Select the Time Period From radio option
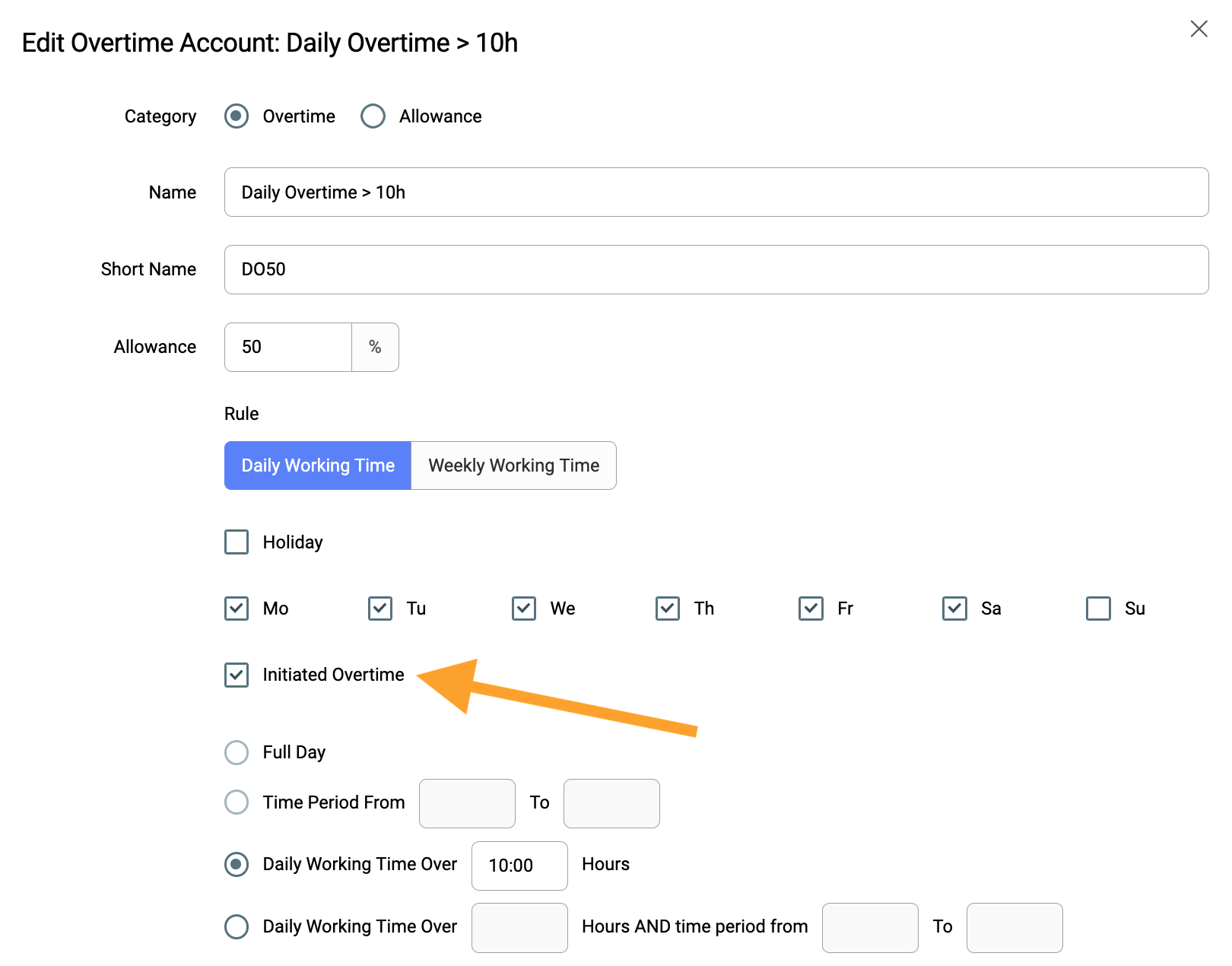The width and height of the screenshot is (1232, 966). 237,802
